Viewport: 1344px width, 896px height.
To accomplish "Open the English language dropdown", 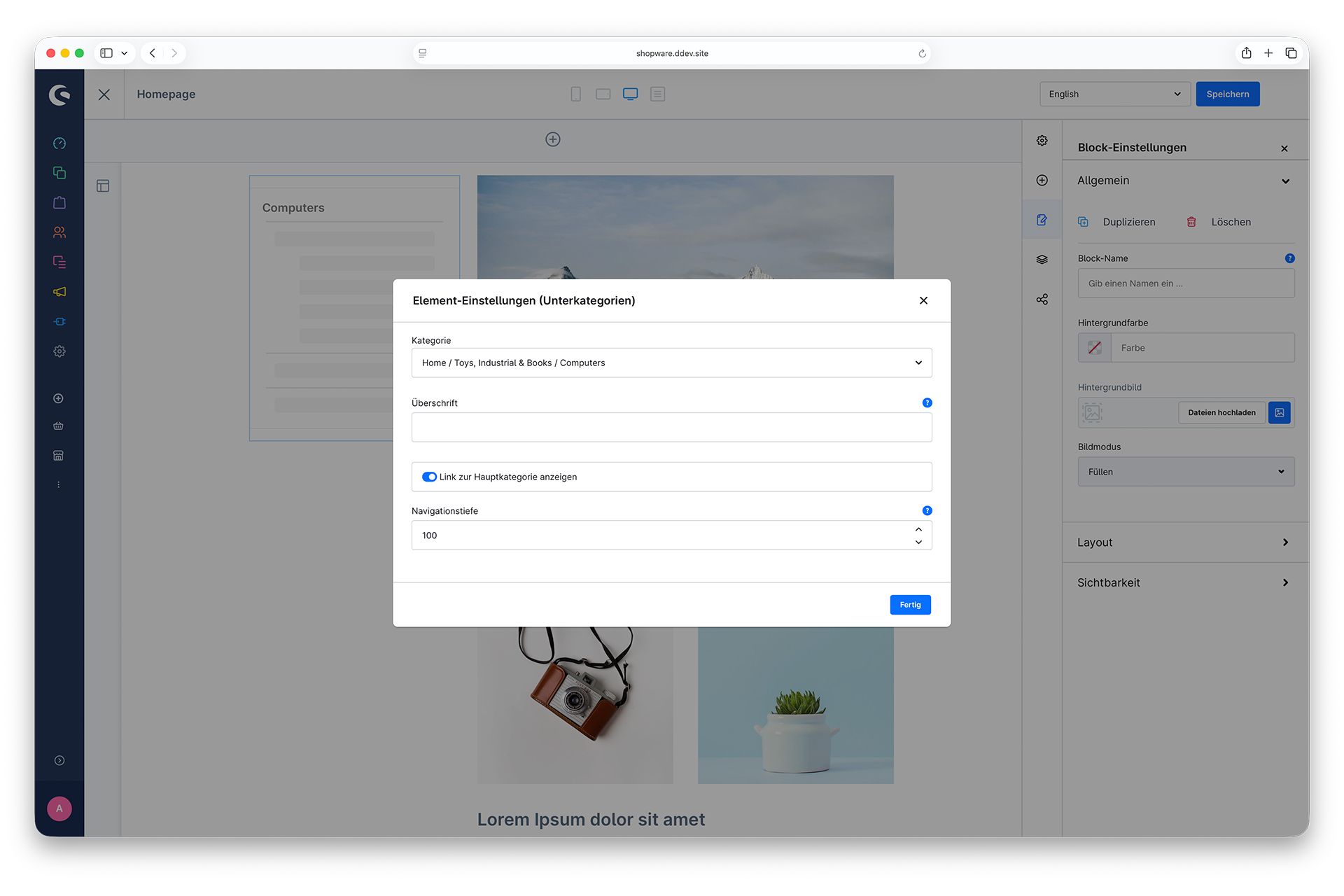I will [x=1115, y=94].
